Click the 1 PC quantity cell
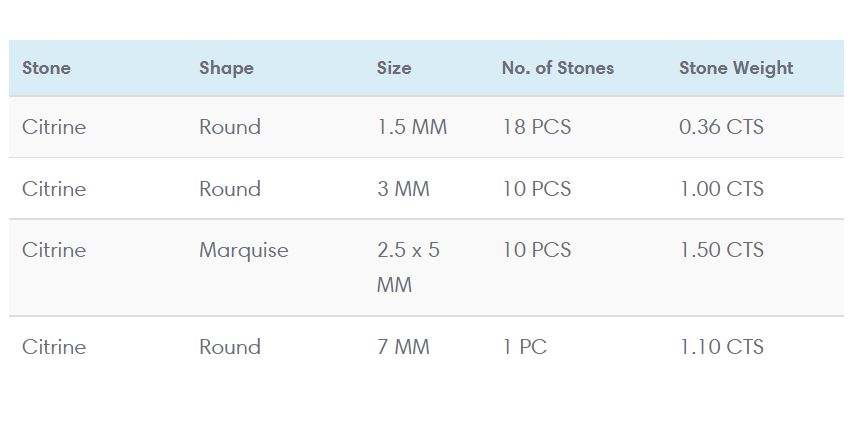856x430 pixels. pos(524,347)
